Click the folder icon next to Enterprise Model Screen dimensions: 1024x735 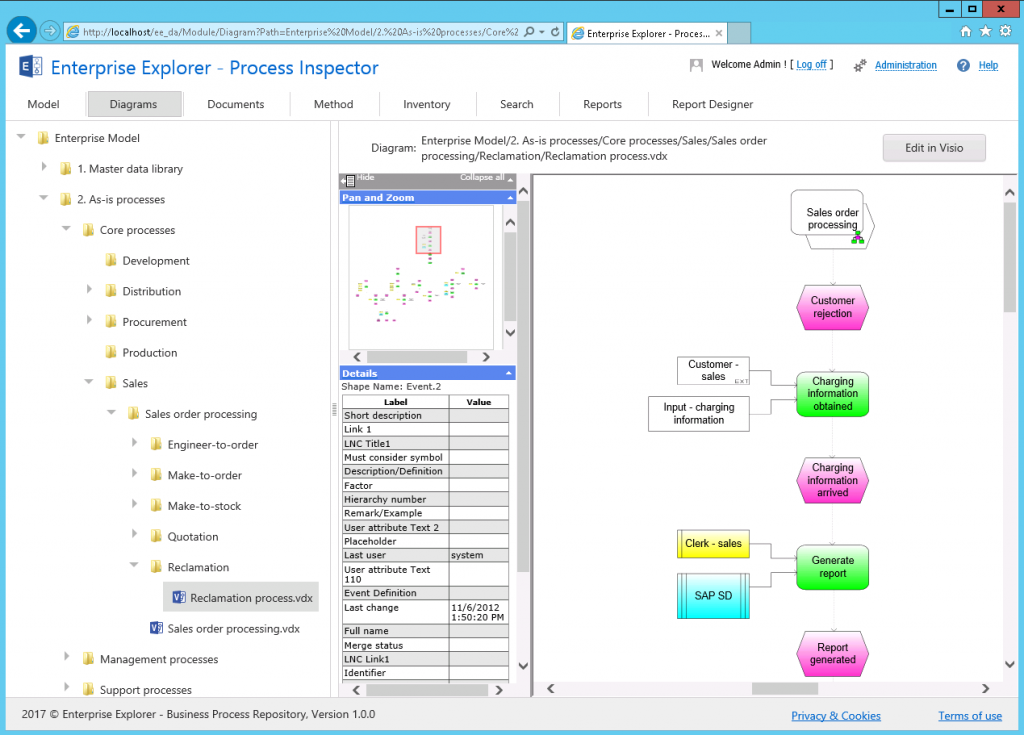point(43,138)
